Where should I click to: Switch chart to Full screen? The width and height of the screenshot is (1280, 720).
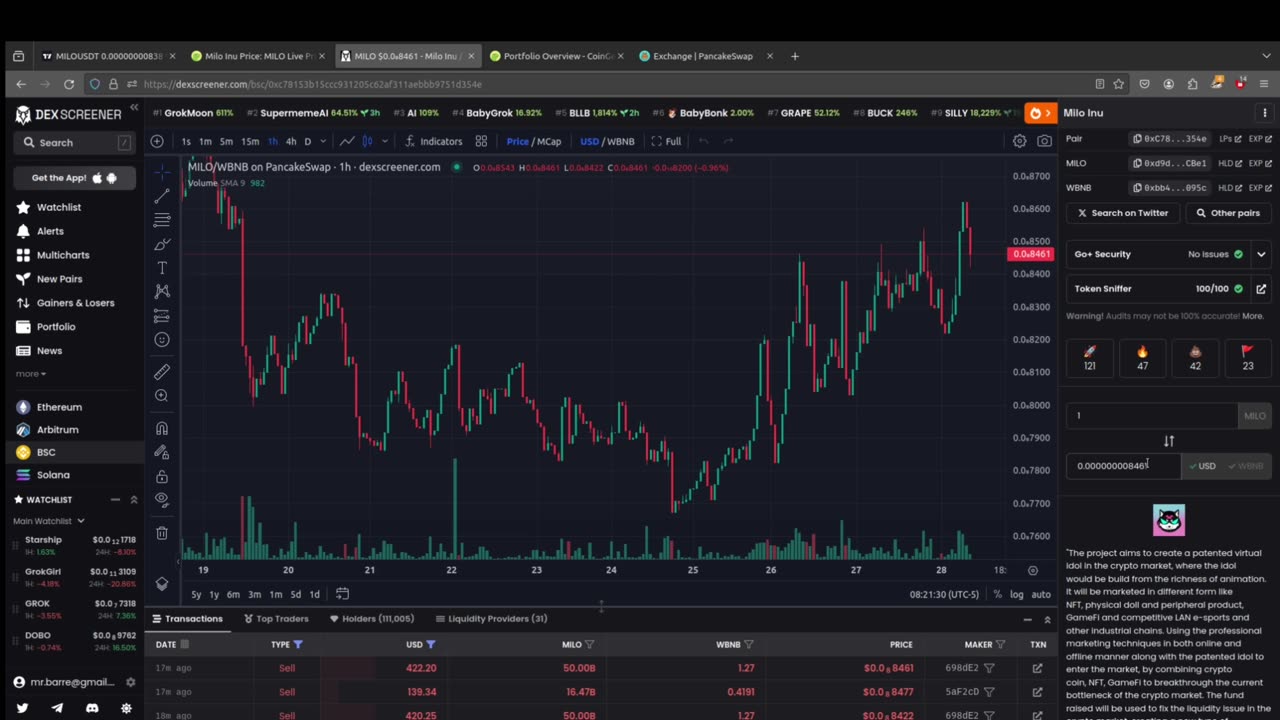[x=666, y=141]
